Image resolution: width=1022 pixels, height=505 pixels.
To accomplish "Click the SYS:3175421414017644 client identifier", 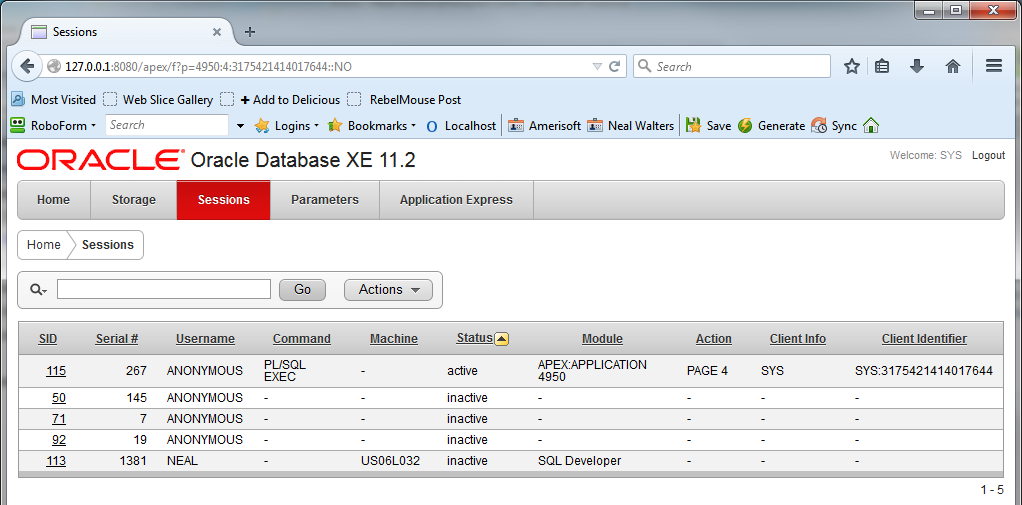I will click(x=924, y=371).
